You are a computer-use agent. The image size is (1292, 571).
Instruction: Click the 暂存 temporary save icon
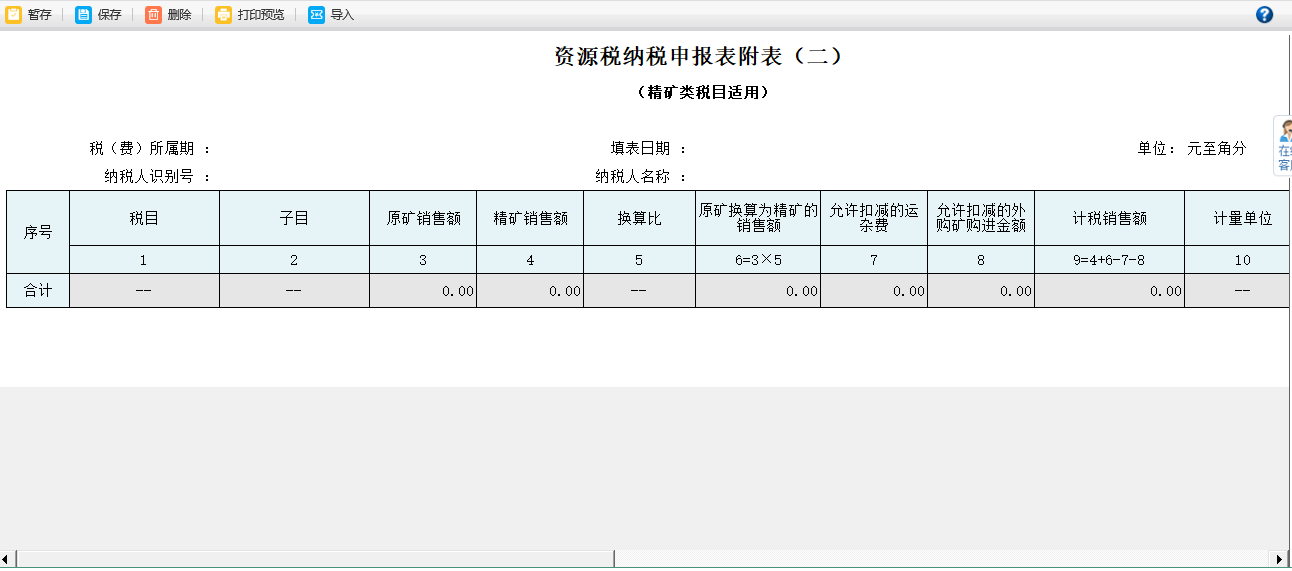click(14, 15)
